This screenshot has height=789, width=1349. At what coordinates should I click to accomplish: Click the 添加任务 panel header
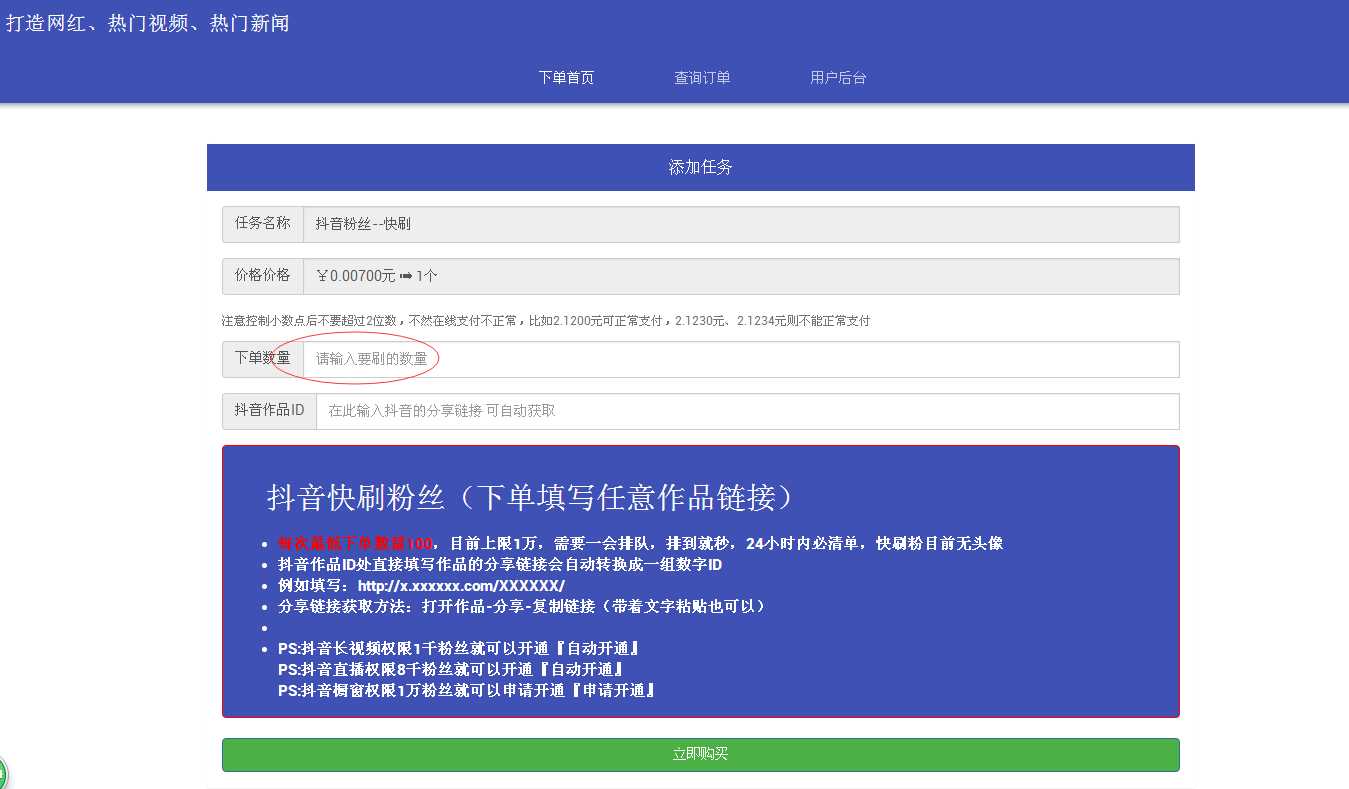coord(700,167)
